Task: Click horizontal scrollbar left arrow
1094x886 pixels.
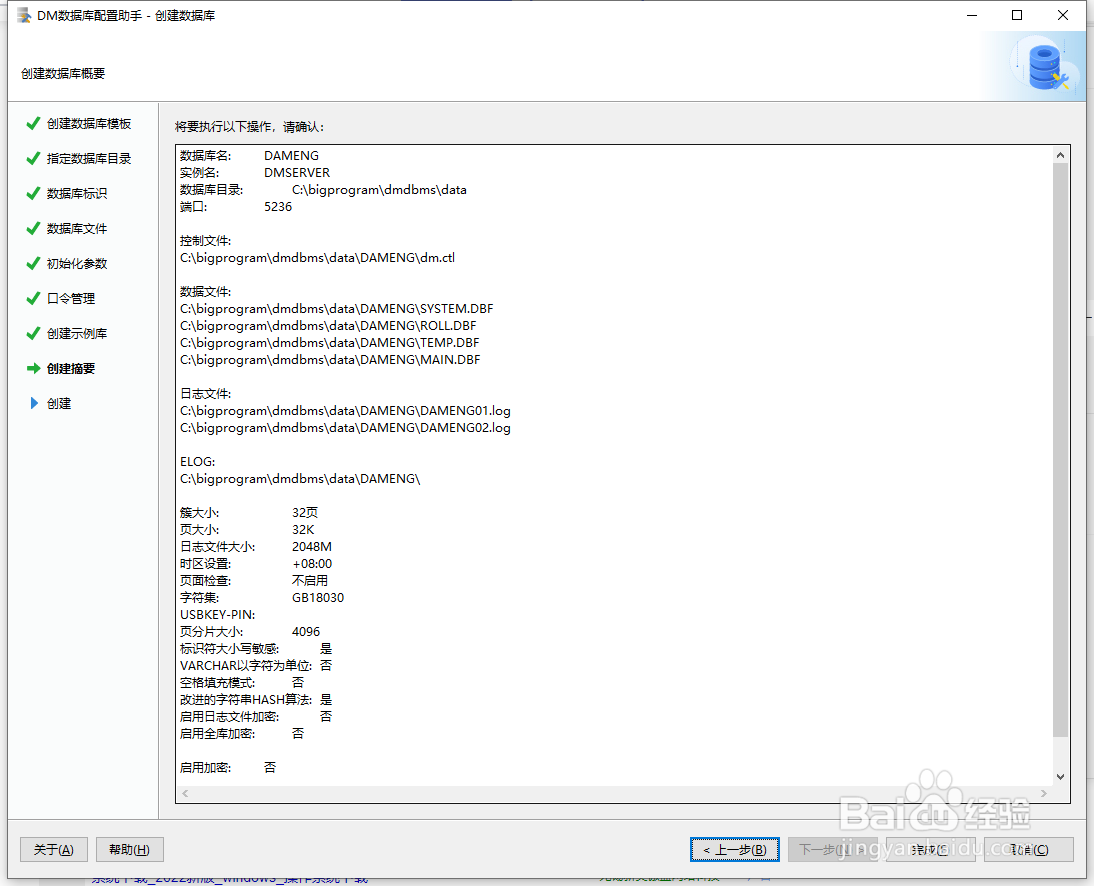Action: 185,793
